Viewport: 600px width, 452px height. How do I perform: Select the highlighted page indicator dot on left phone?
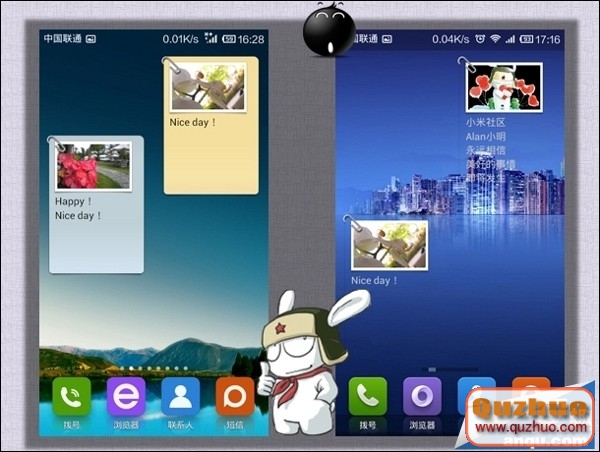point(131,368)
